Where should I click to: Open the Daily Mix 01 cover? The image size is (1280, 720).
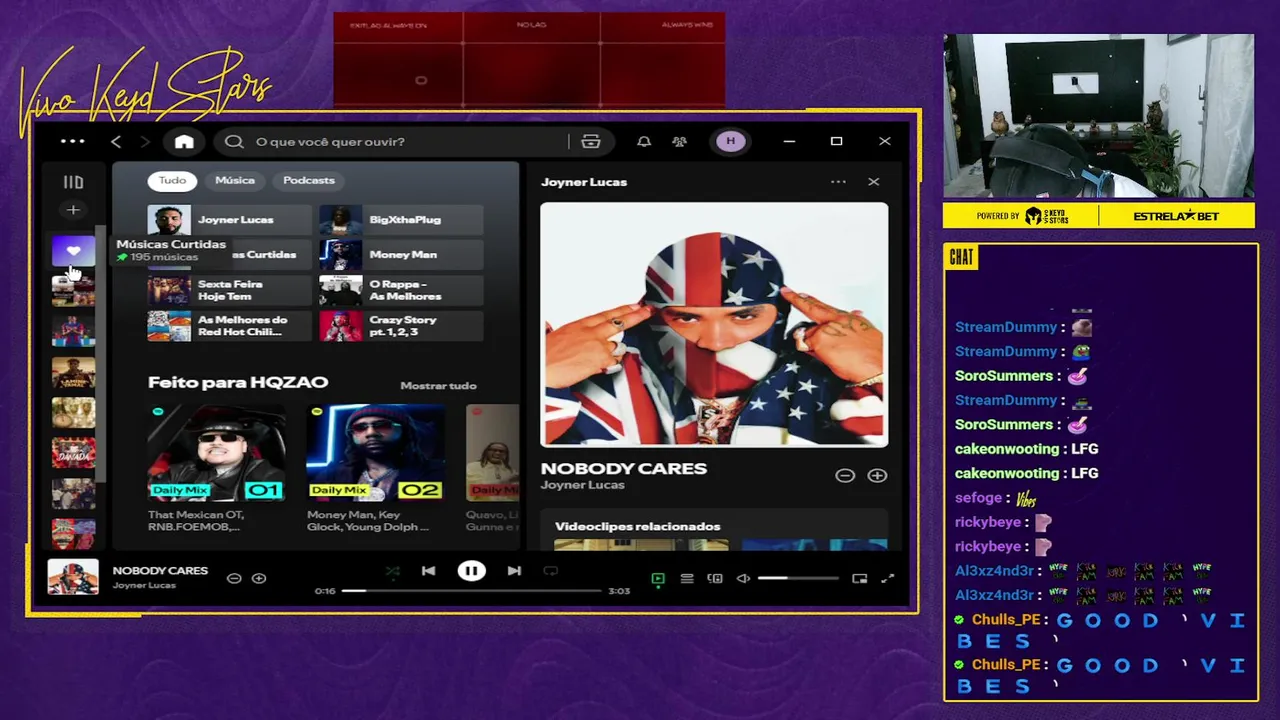tap(216, 453)
